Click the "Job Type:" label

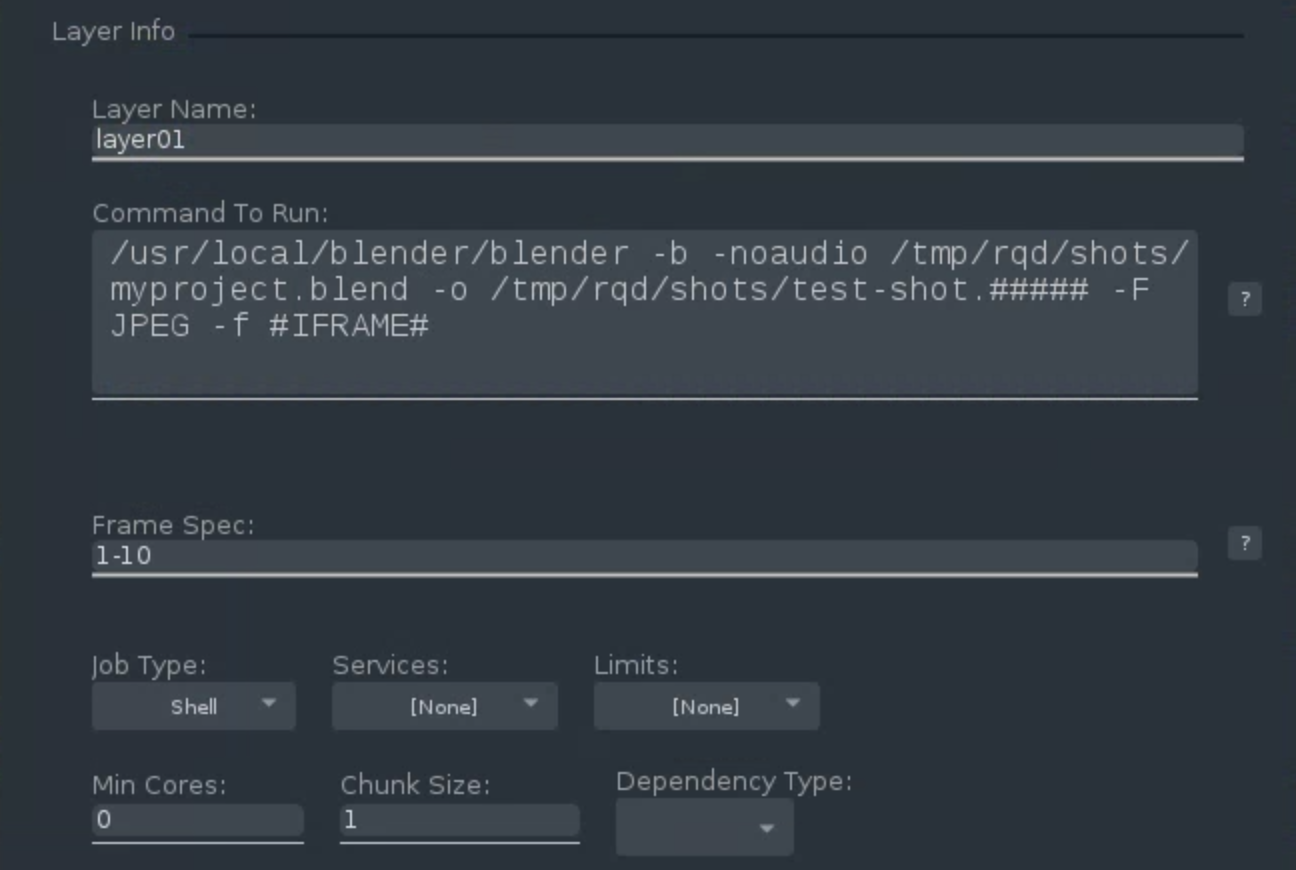(149, 666)
